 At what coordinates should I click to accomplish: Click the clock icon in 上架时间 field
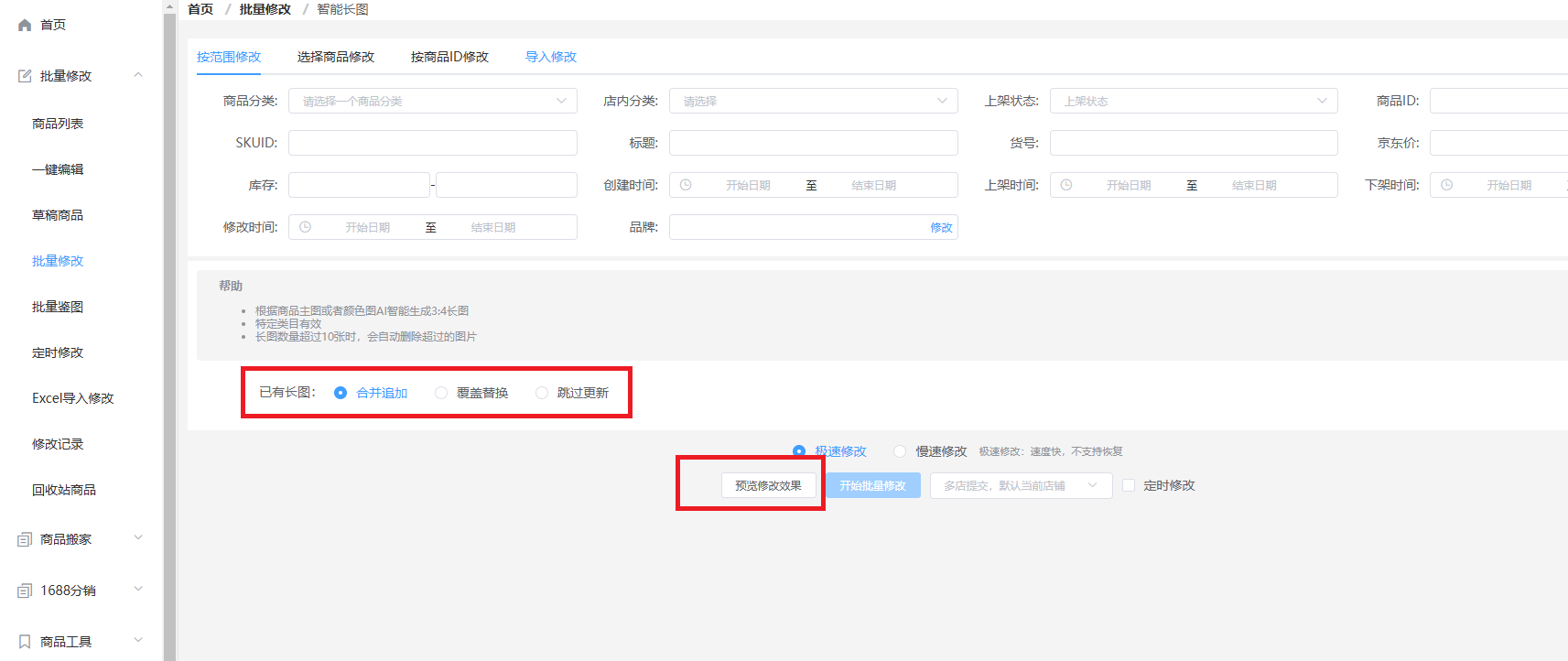click(1066, 185)
